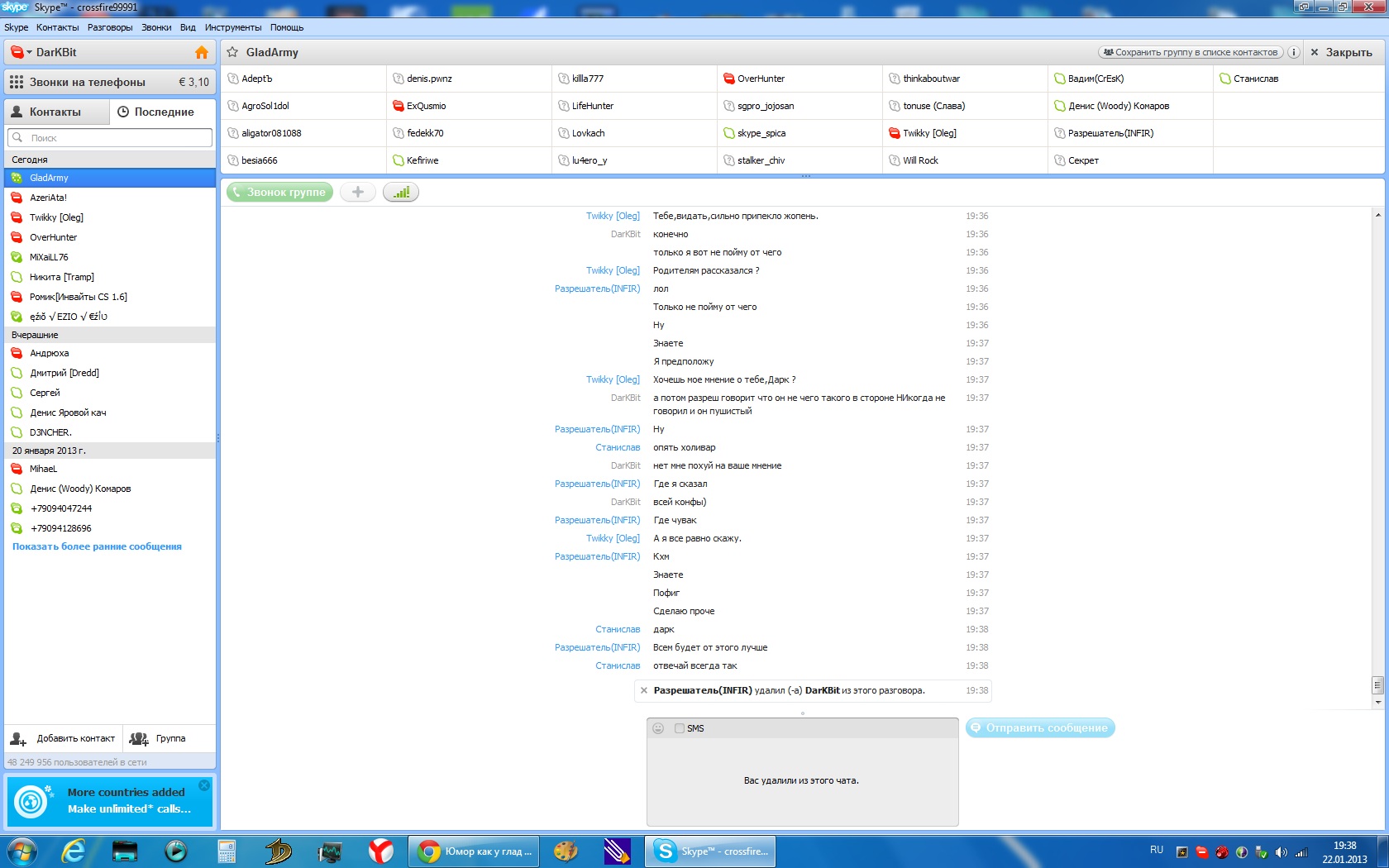The width and height of the screenshot is (1389, 868).
Task: Click Показать более ранние сообщения link
Action: (97, 546)
